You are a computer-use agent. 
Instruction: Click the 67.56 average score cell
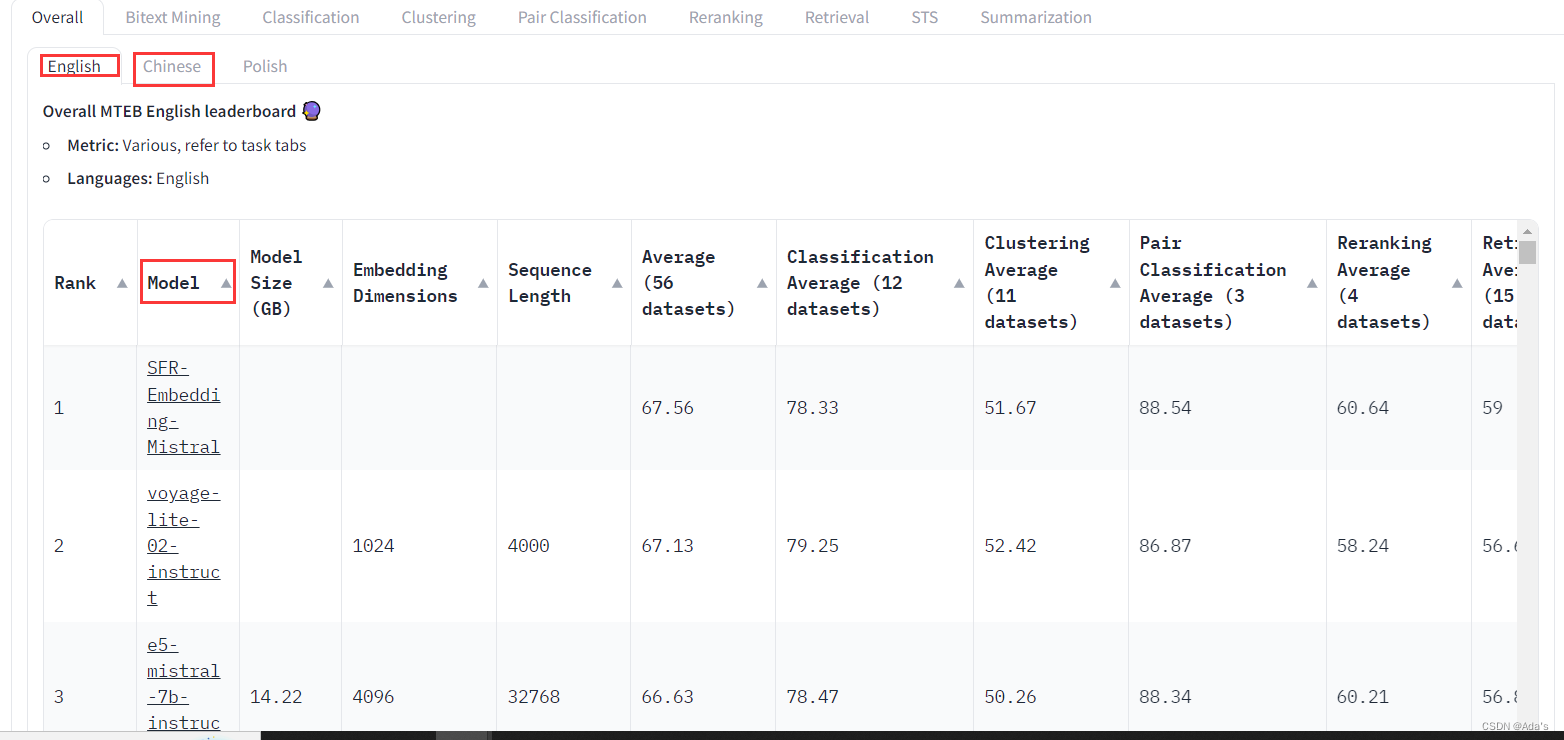(667, 408)
